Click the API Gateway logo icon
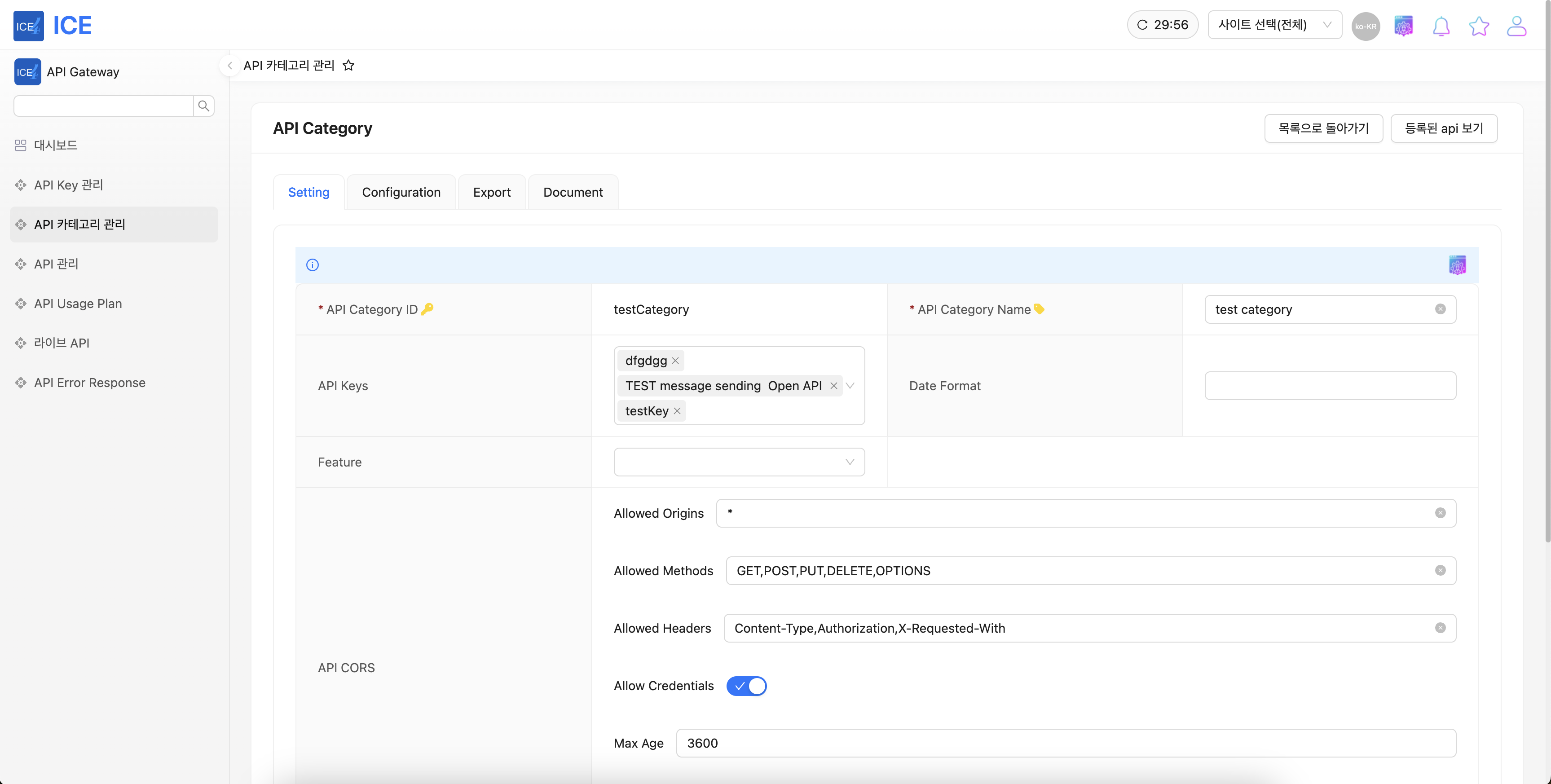 click(28, 72)
